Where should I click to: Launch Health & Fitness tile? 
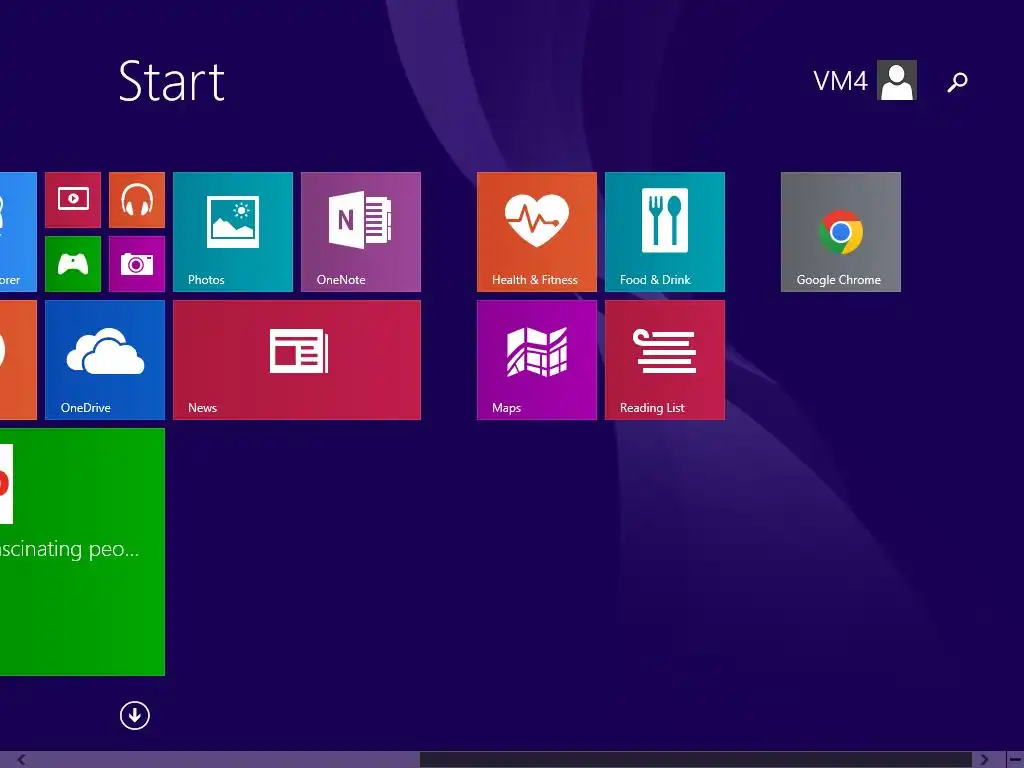[537, 232]
